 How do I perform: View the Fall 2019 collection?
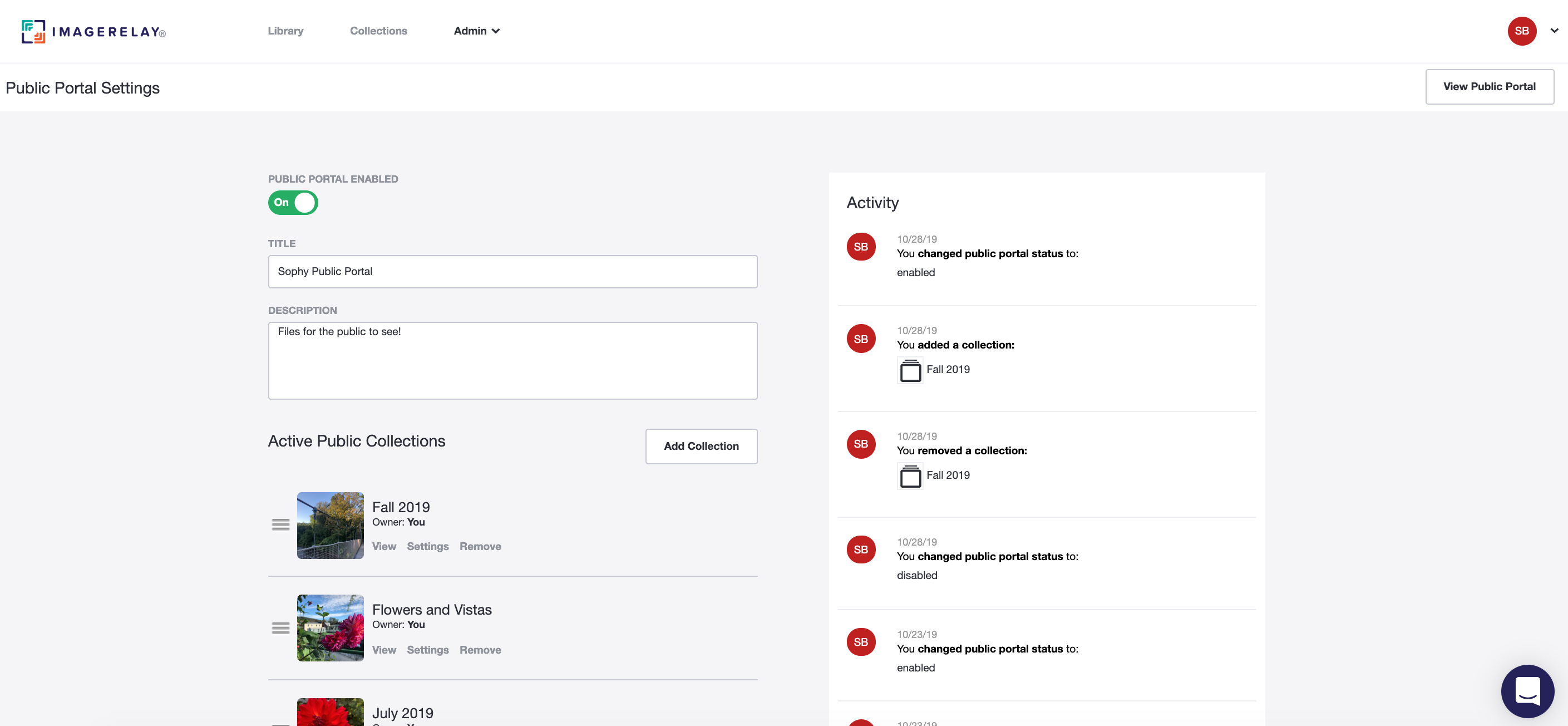pos(384,546)
